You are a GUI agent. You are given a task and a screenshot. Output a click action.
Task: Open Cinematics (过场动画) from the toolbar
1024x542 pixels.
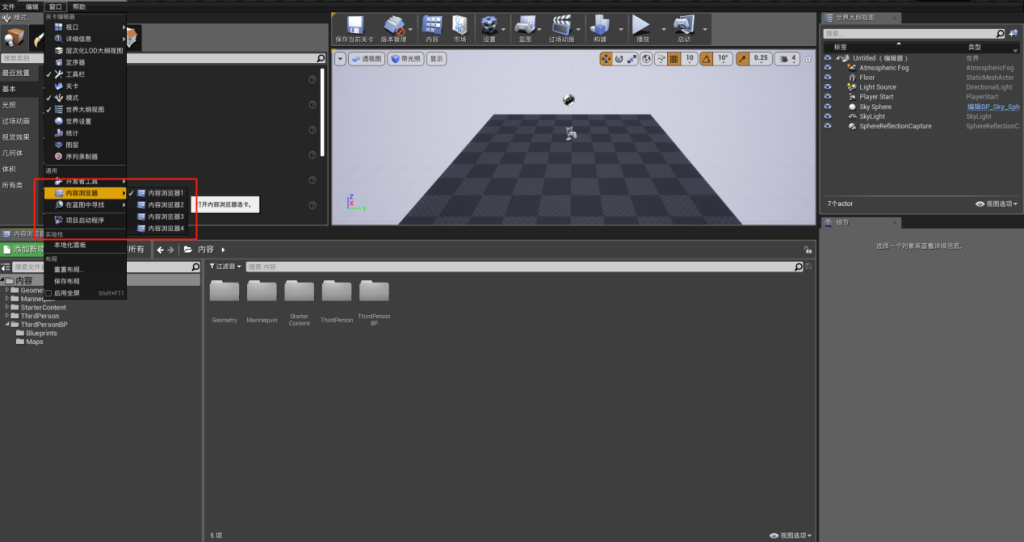pyautogui.click(x=563, y=27)
